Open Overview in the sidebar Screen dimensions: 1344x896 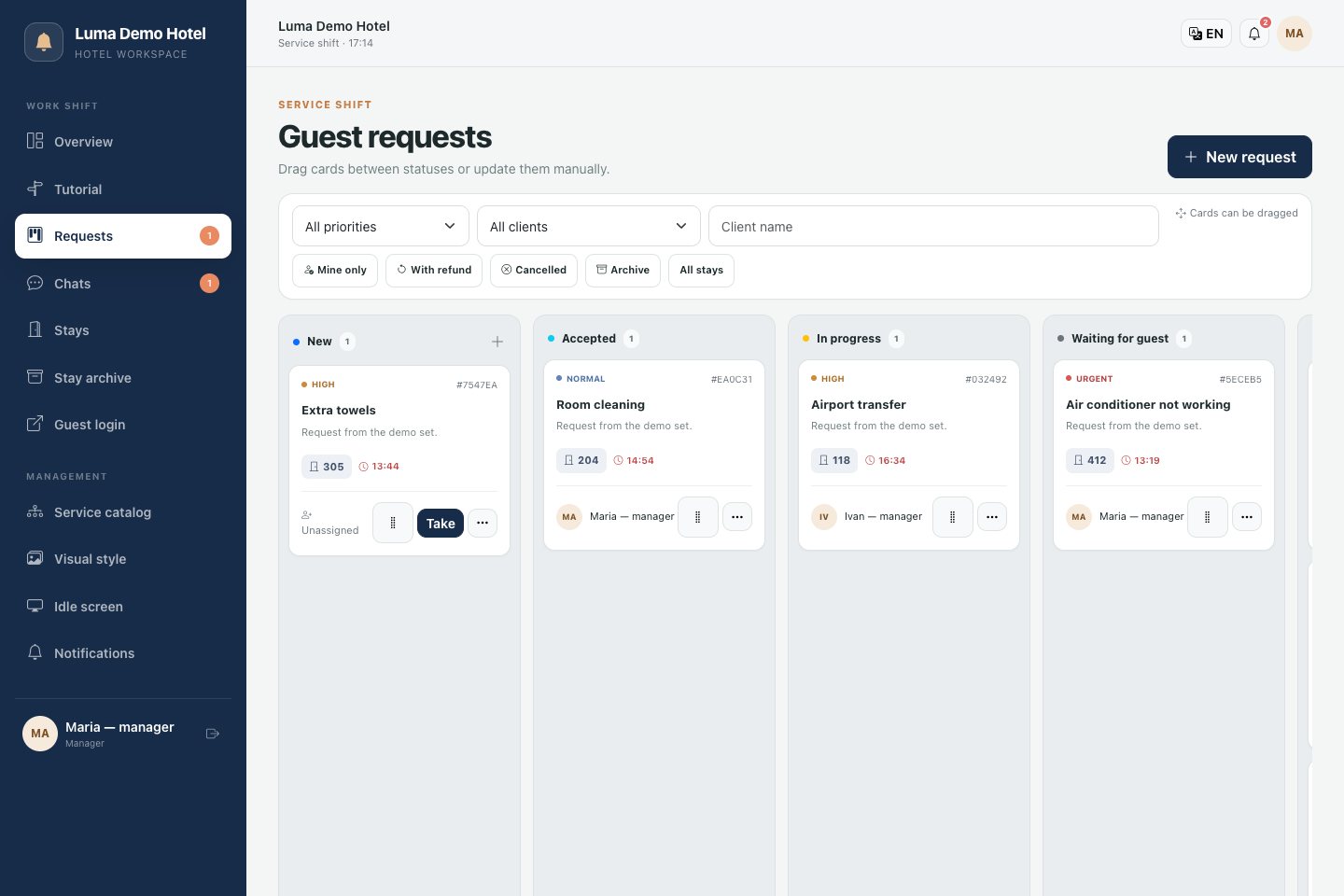coord(123,142)
